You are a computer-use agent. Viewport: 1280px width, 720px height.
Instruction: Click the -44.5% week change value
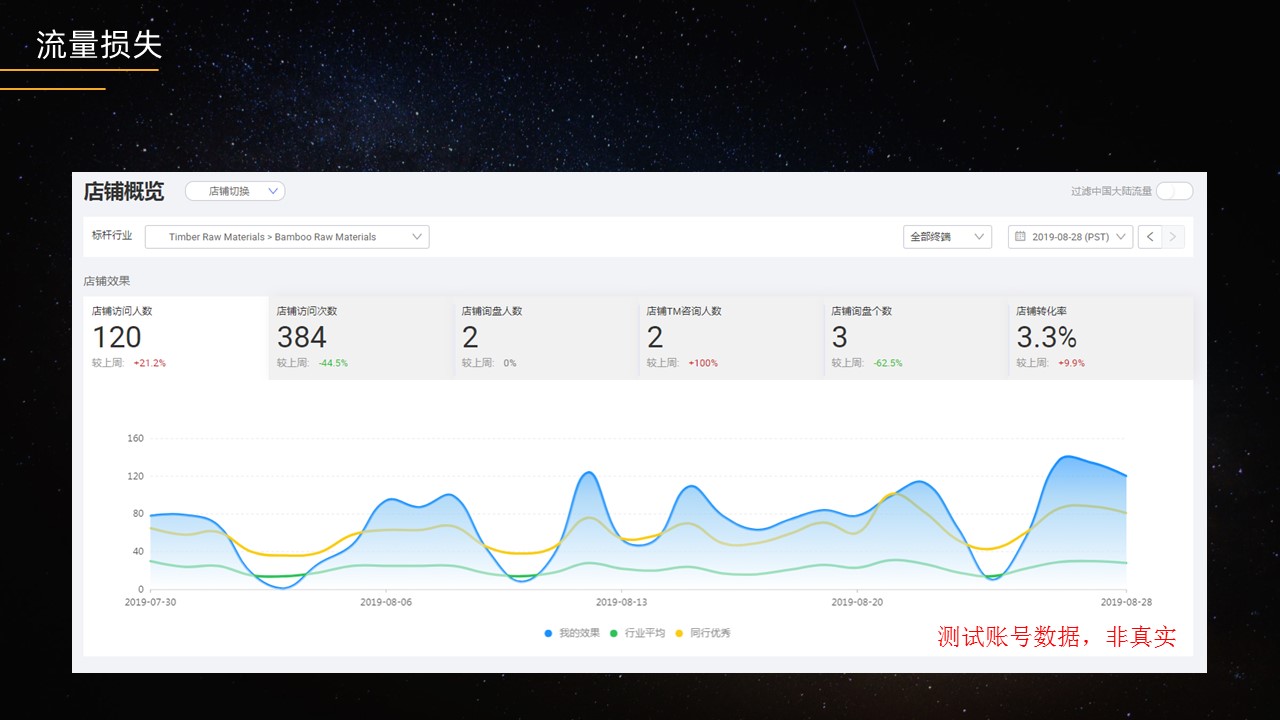pos(333,363)
